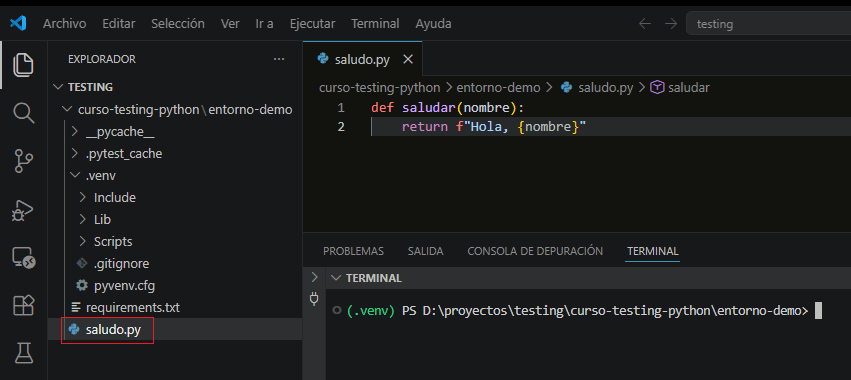851x380 pixels.
Task: Select the TERMINAL panel tab
Action: (652, 251)
